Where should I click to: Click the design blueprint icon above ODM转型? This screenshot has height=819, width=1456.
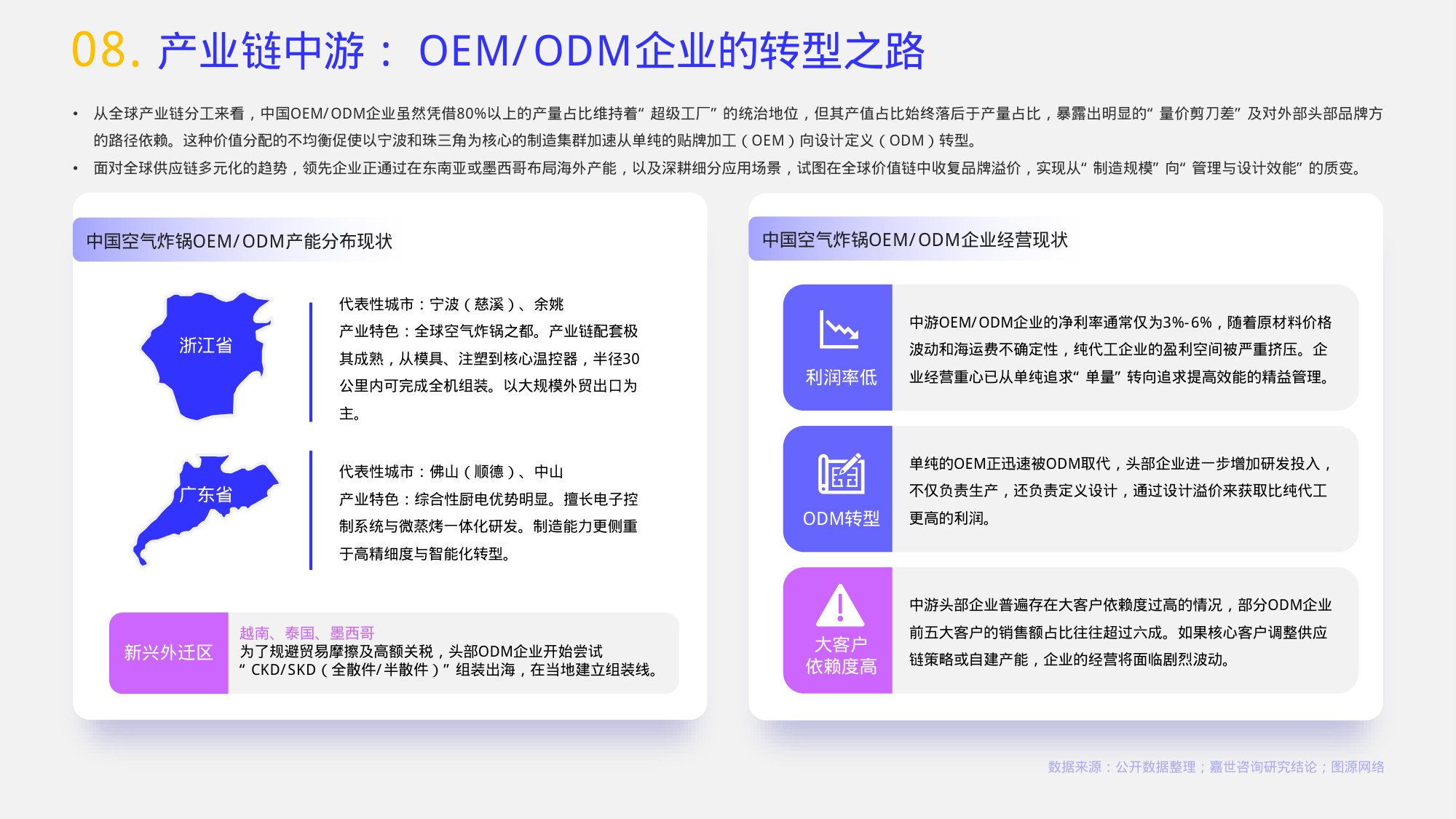click(841, 473)
